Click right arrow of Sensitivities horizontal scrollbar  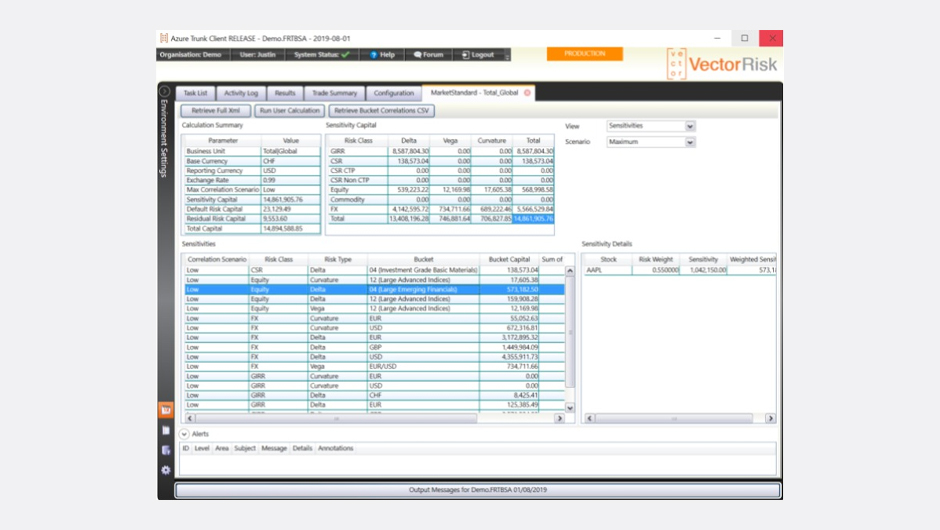559,418
